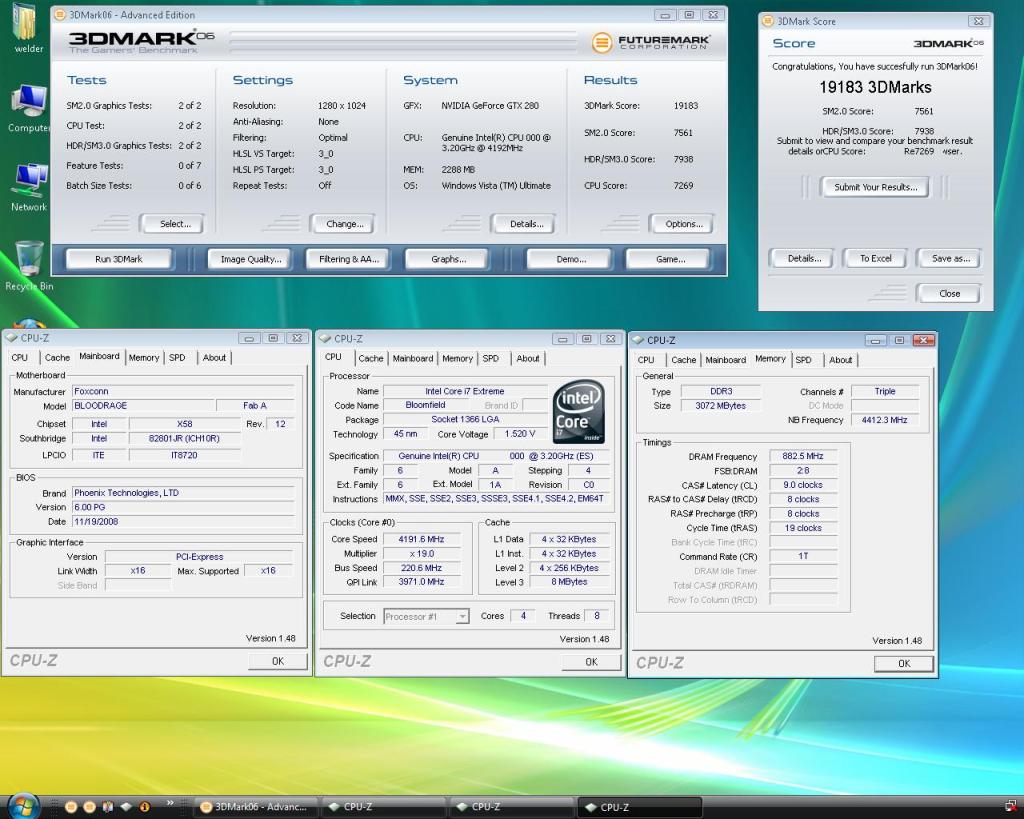Image resolution: width=1024 pixels, height=819 pixels.
Task: Open the welder folder on desktop
Action: [27, 27]
